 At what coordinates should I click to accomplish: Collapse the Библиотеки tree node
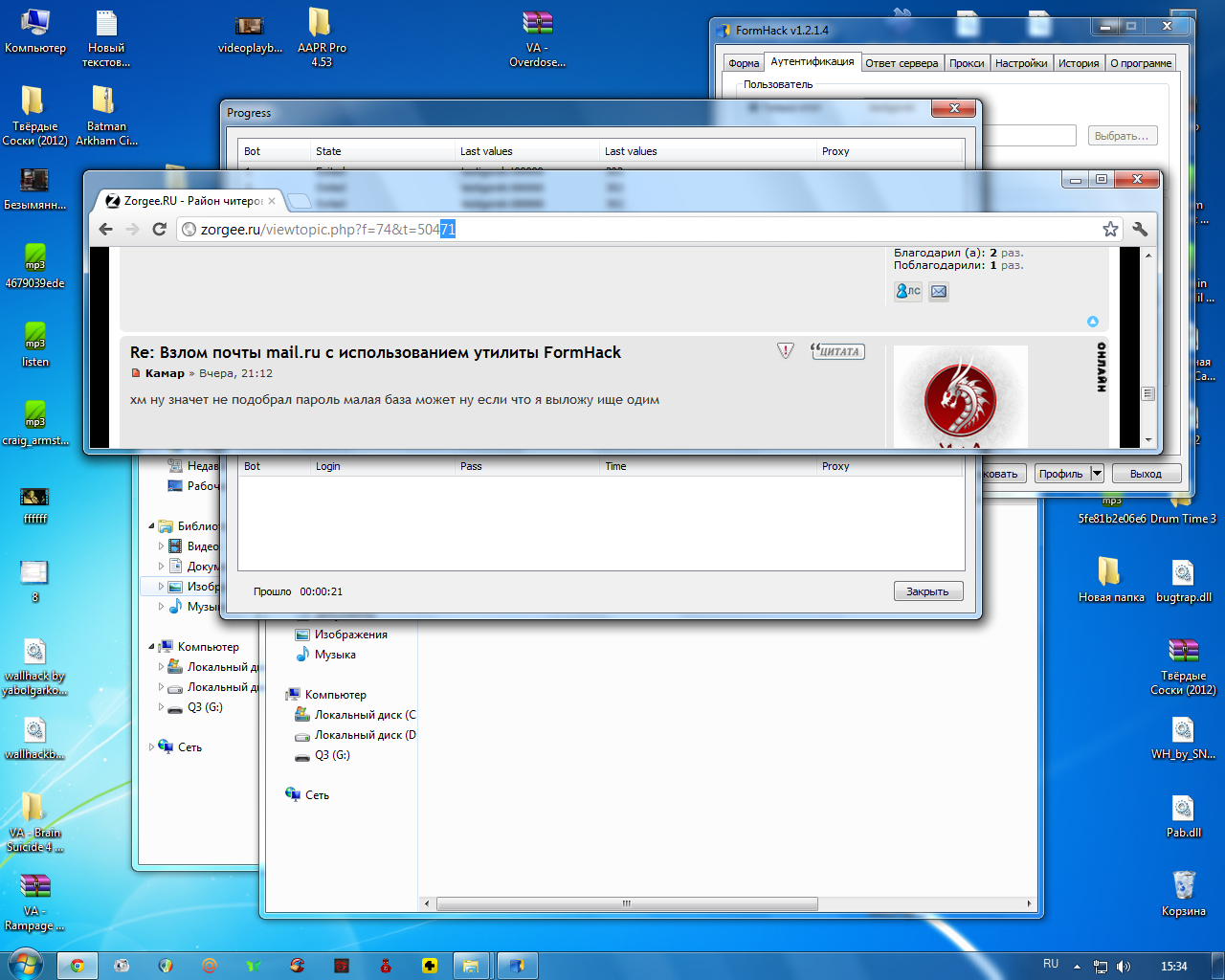click(x=151, y=526)
